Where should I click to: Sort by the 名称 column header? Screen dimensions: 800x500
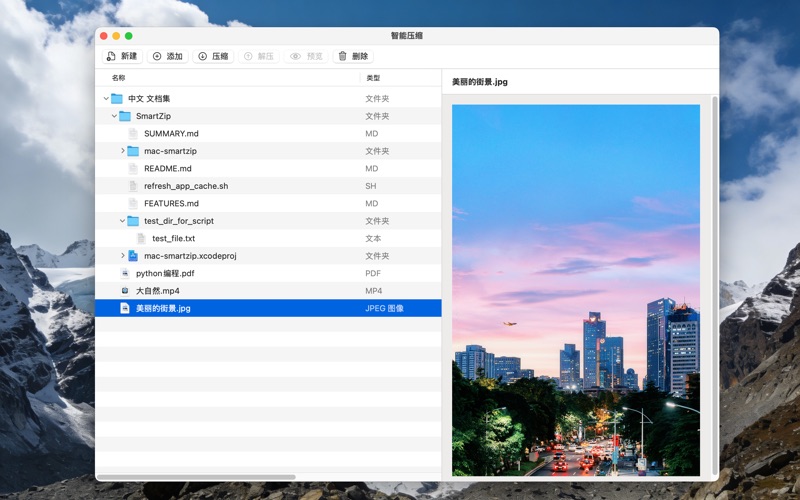click(119, 78)
